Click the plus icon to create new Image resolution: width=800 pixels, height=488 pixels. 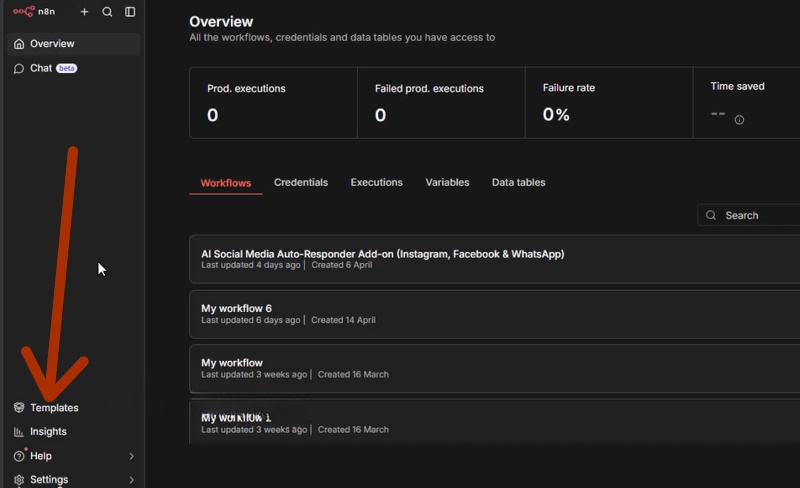pyautogui.click(x=84, y=12)
